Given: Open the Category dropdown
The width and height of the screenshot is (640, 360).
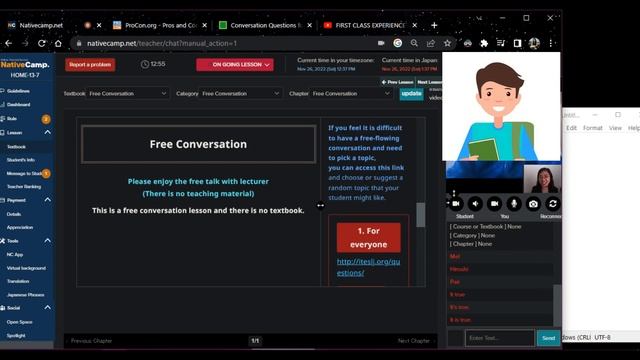Looking at the screenshot, I should click(x=240, y=93).
